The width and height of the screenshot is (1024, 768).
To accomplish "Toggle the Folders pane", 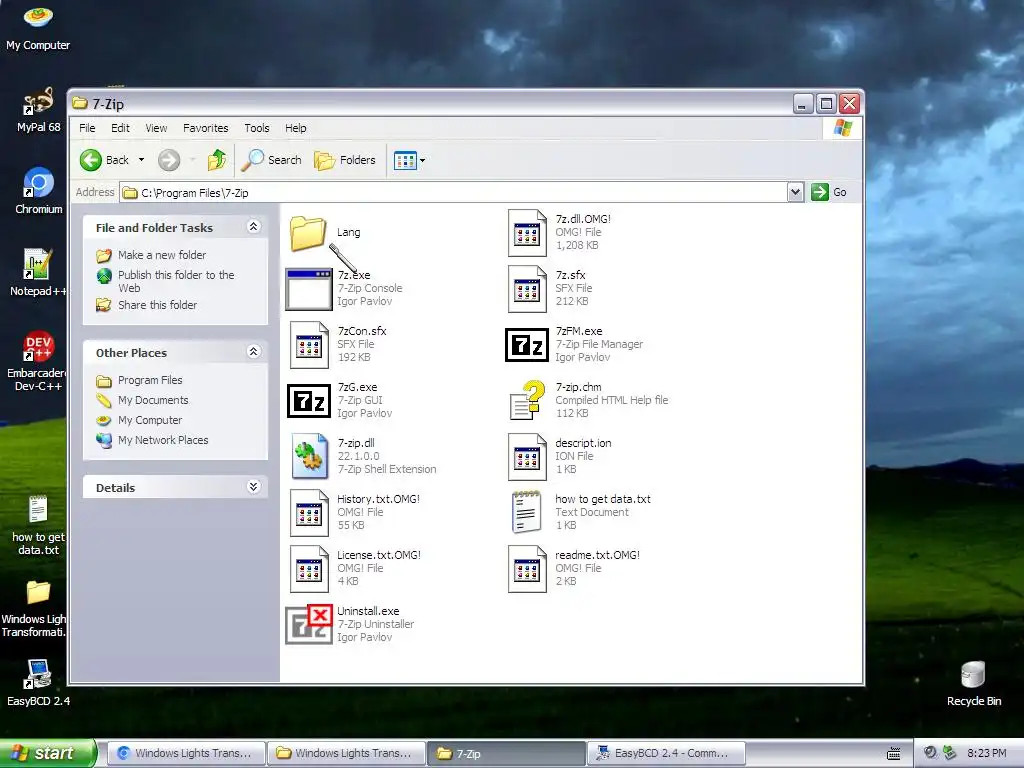I will [345, 160].
